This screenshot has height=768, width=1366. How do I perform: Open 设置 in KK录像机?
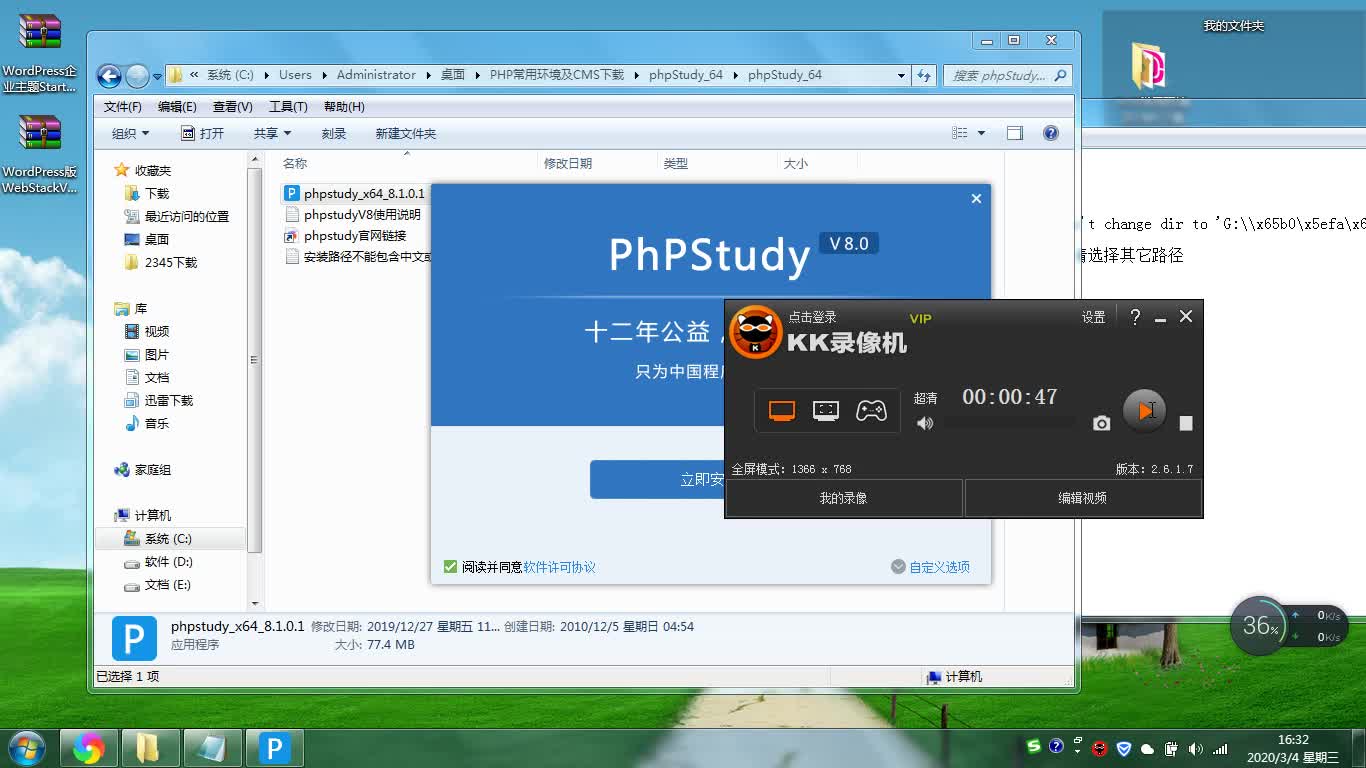(1093, 317)
